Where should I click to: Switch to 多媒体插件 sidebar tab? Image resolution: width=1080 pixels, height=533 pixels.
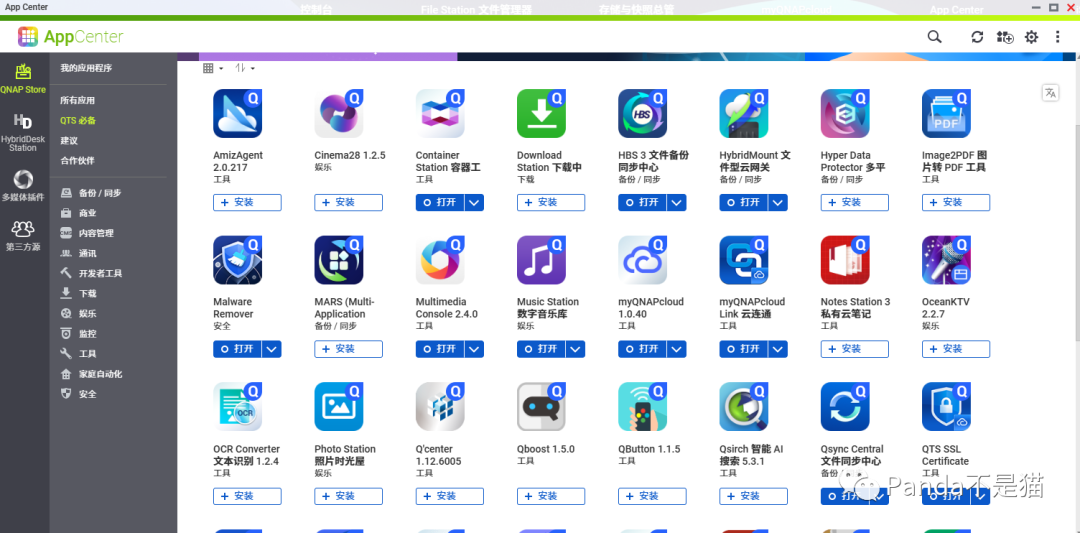pyautogui.click(x=23, y=186)
